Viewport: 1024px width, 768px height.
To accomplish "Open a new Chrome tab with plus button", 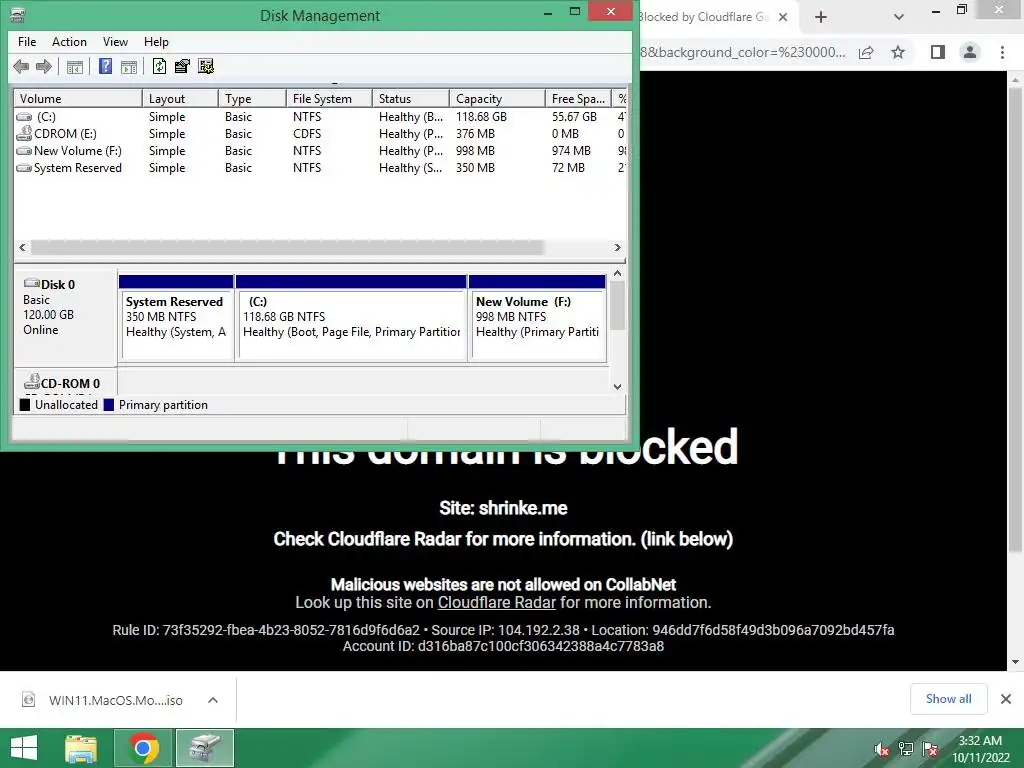I will [821, 17].
